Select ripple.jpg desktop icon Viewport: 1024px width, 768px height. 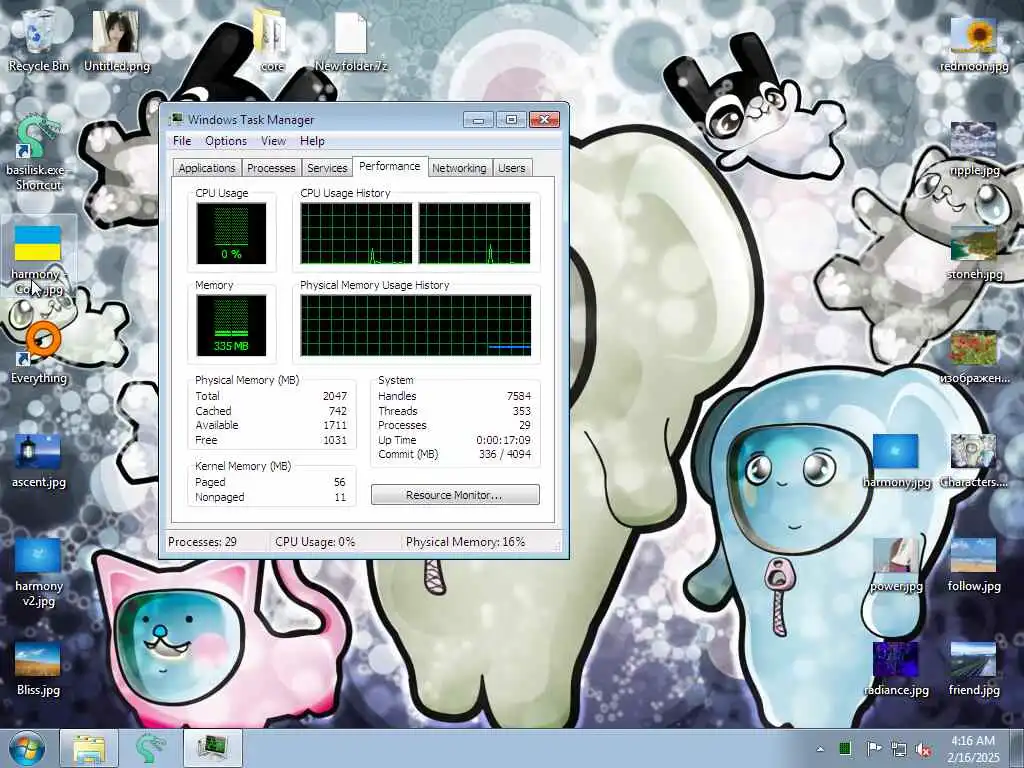pyautogui.click(x=974, y=148)
